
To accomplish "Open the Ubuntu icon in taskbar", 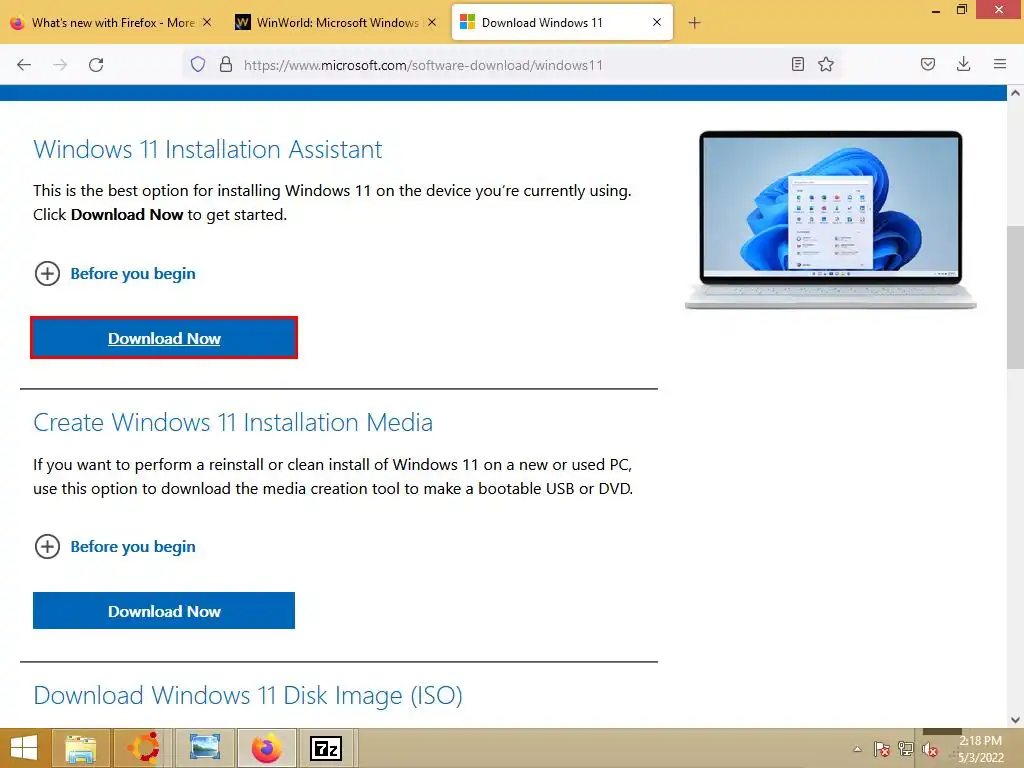I will tap(142, 748).
